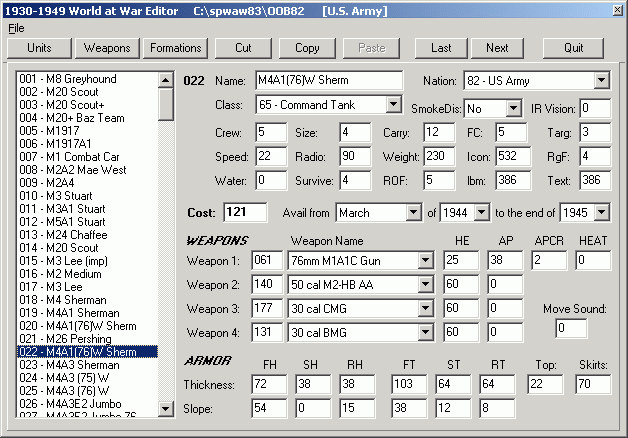The height and width of the screenshot is (438, 628).
Task: Select 026 - M4A3E2 Jumbo
Action: (x=87, y=404)
